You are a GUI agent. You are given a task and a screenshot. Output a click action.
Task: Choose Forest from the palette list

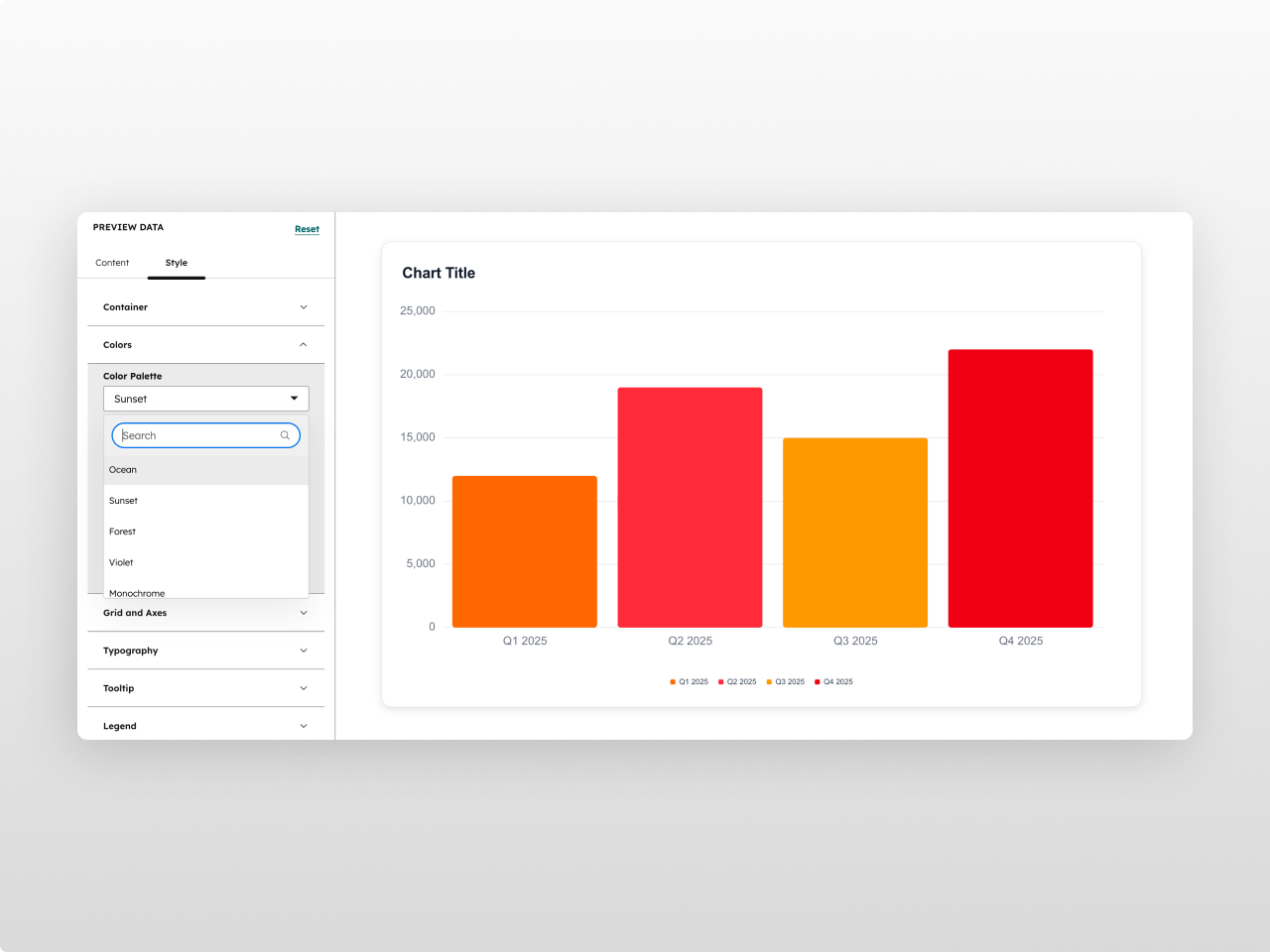[x=123, y=532]
